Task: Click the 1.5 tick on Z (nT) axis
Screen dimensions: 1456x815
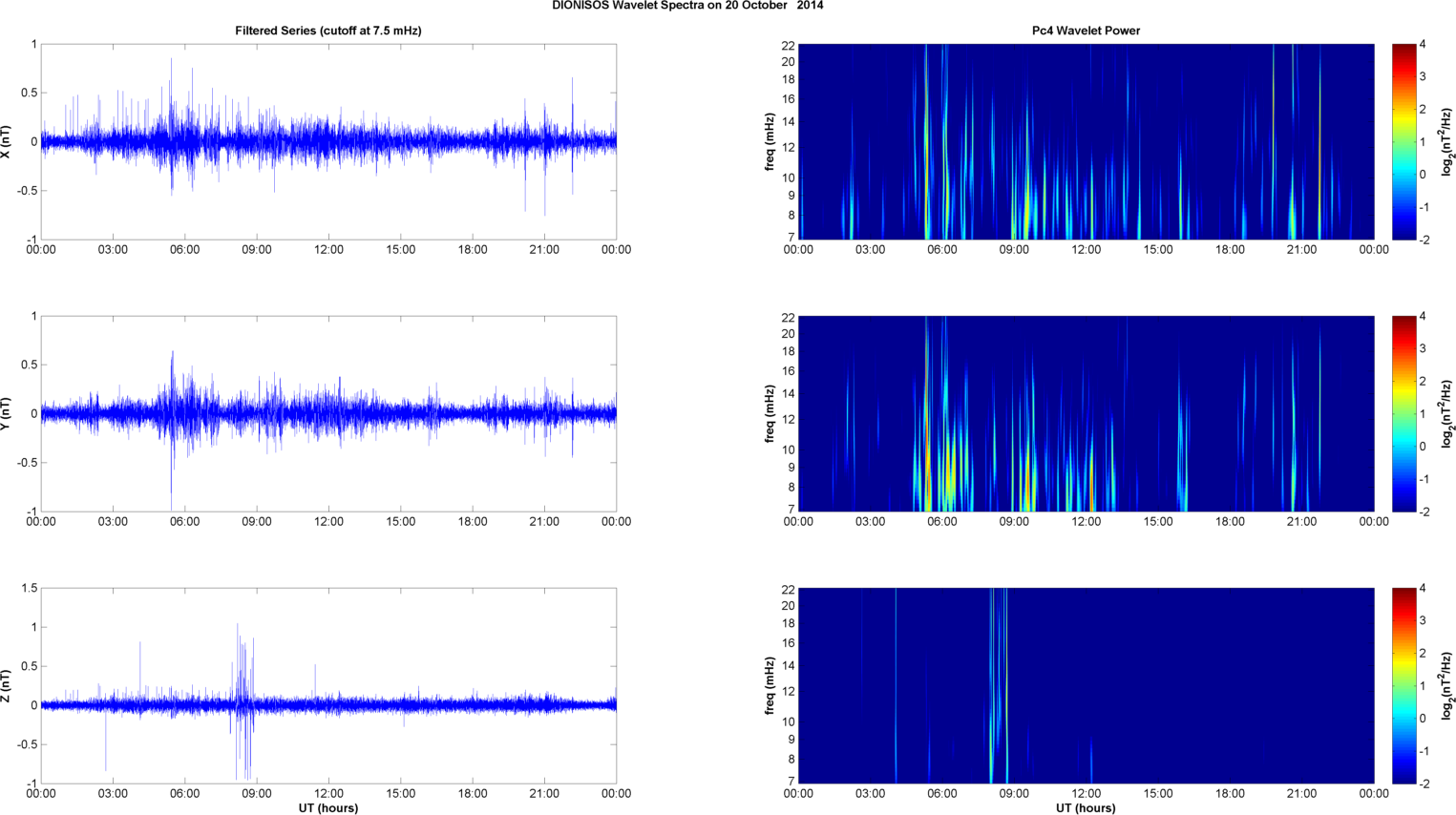Action: point(30,588)
